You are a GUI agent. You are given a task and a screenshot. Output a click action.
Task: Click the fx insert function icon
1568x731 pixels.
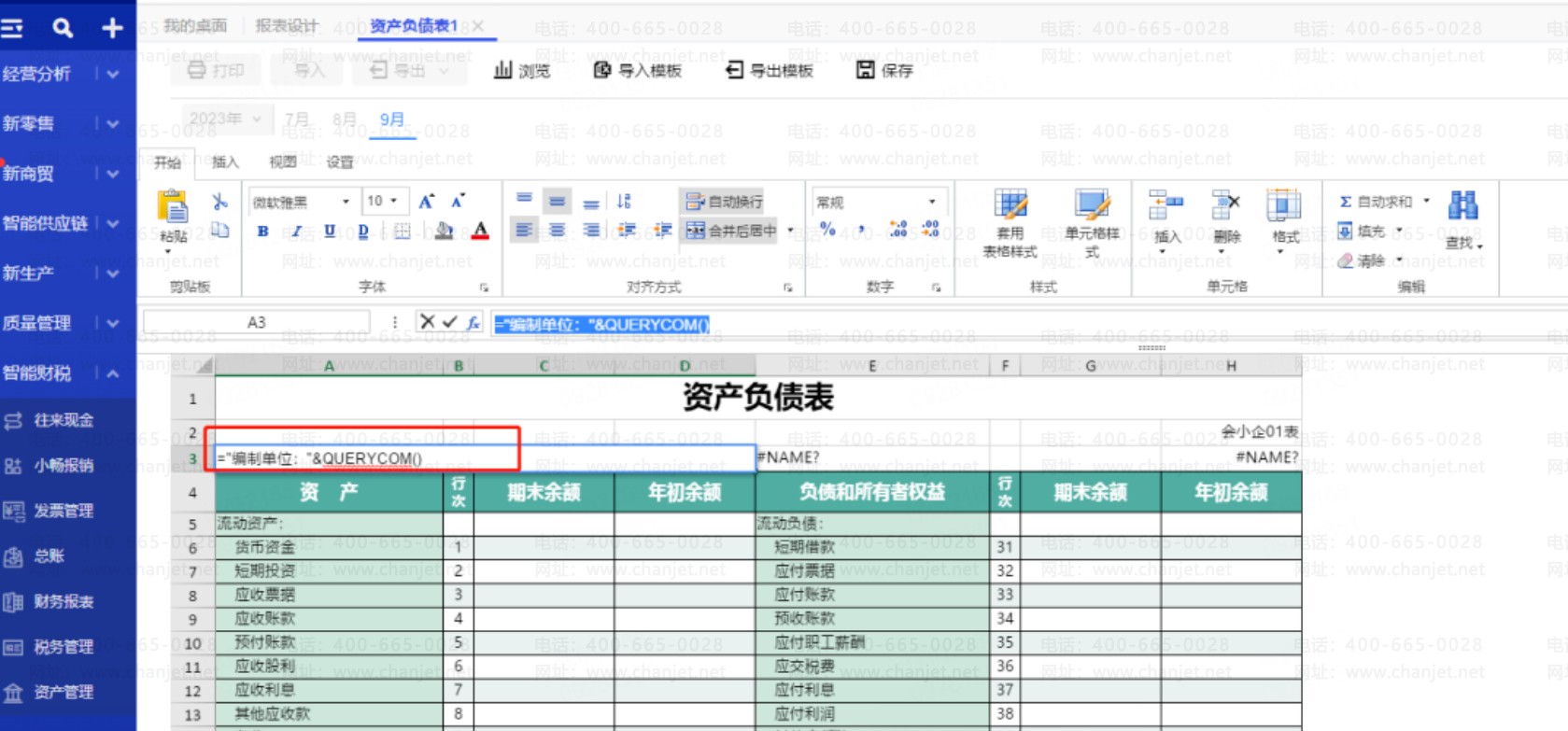tap(473, 323)
